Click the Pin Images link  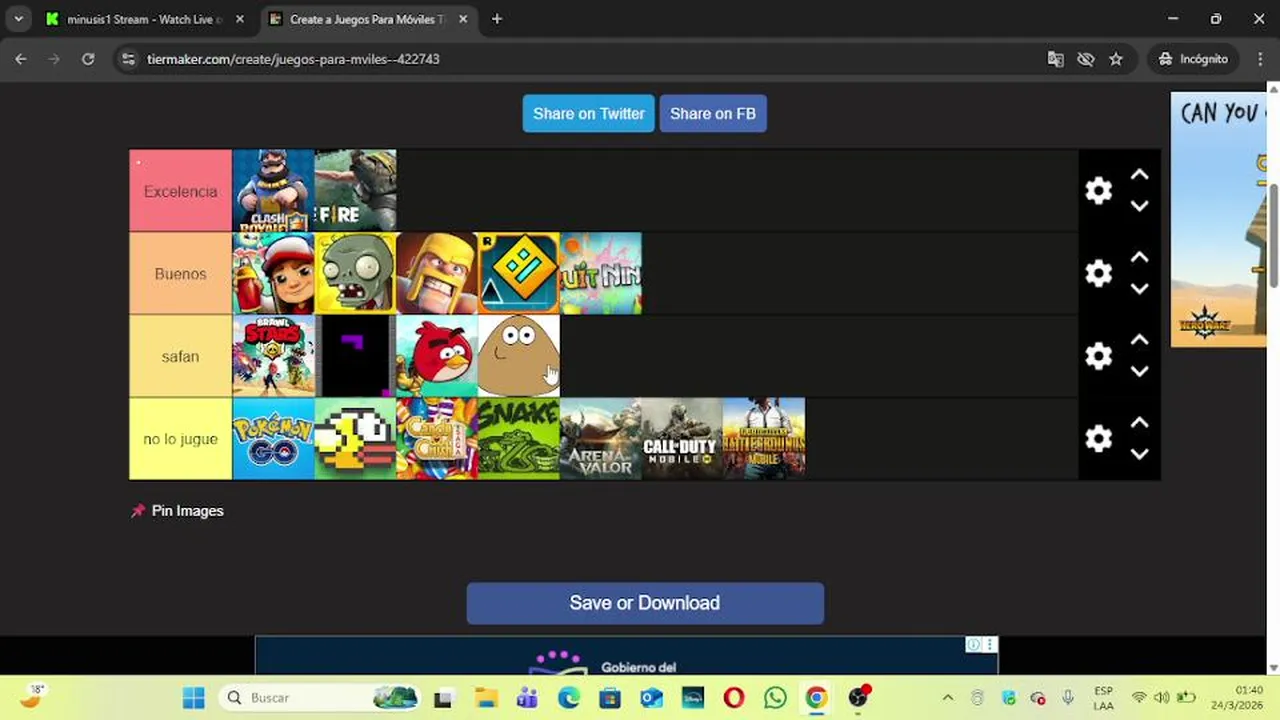[177, 511]
